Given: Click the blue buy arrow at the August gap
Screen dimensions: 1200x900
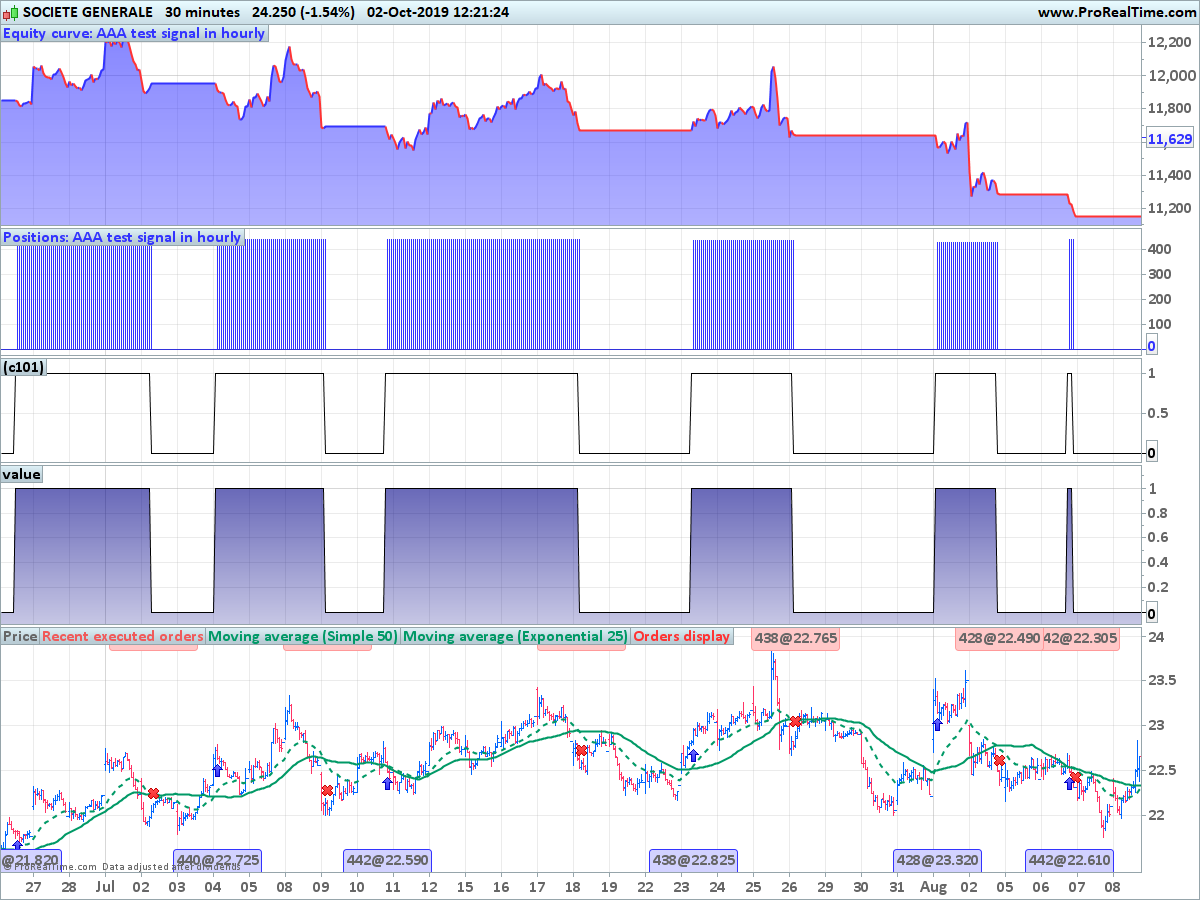Looking at the screenshot, I should 937,724.
